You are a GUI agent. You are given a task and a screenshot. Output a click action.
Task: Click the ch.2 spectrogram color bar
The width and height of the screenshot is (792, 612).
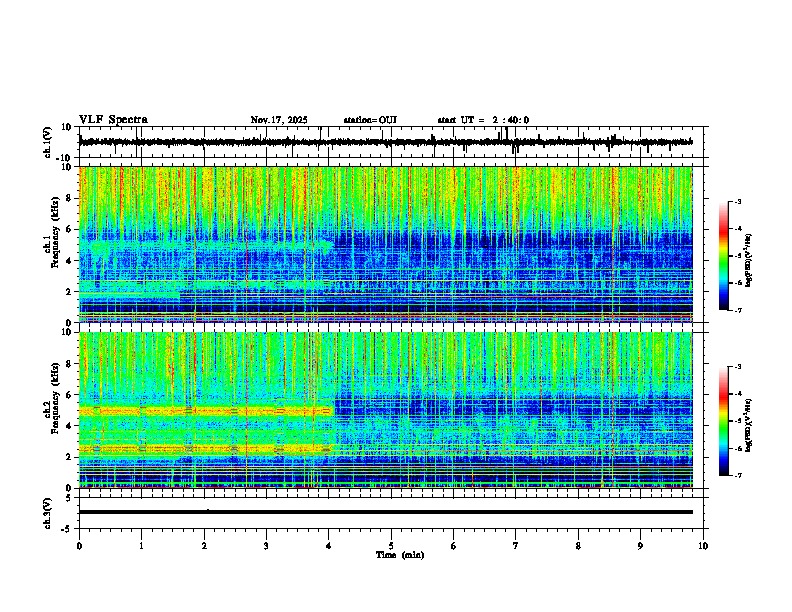(x=724, y=421)
